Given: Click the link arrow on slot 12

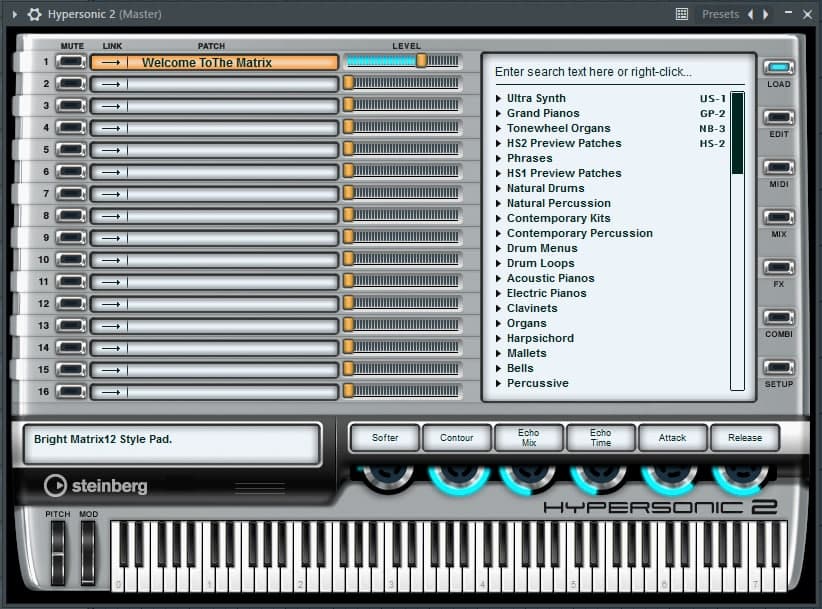Looking at the screenshot, I should click(x=110, y=304).
